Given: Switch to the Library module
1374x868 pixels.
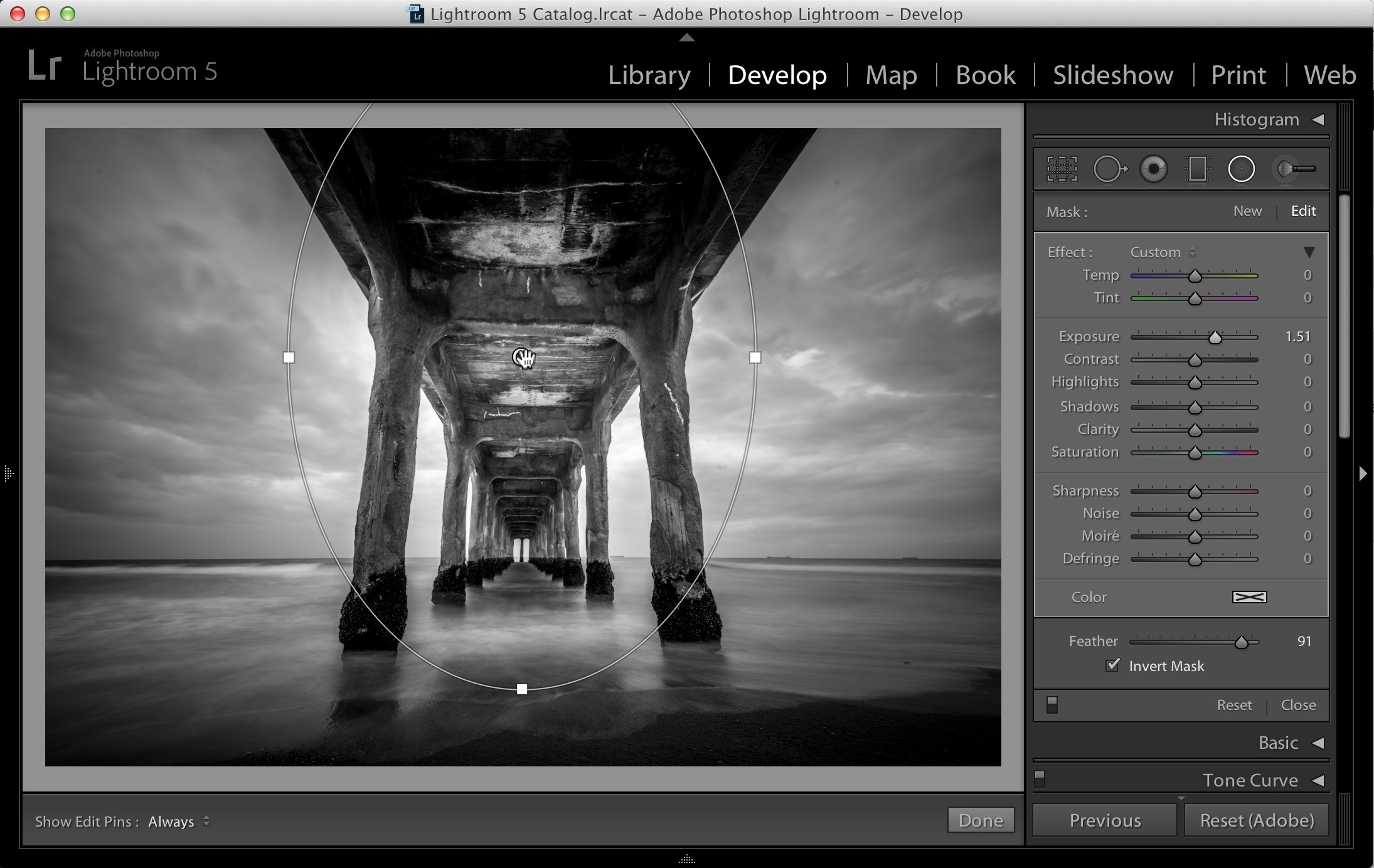Looking at the screenshot, I should pos(649,75).
